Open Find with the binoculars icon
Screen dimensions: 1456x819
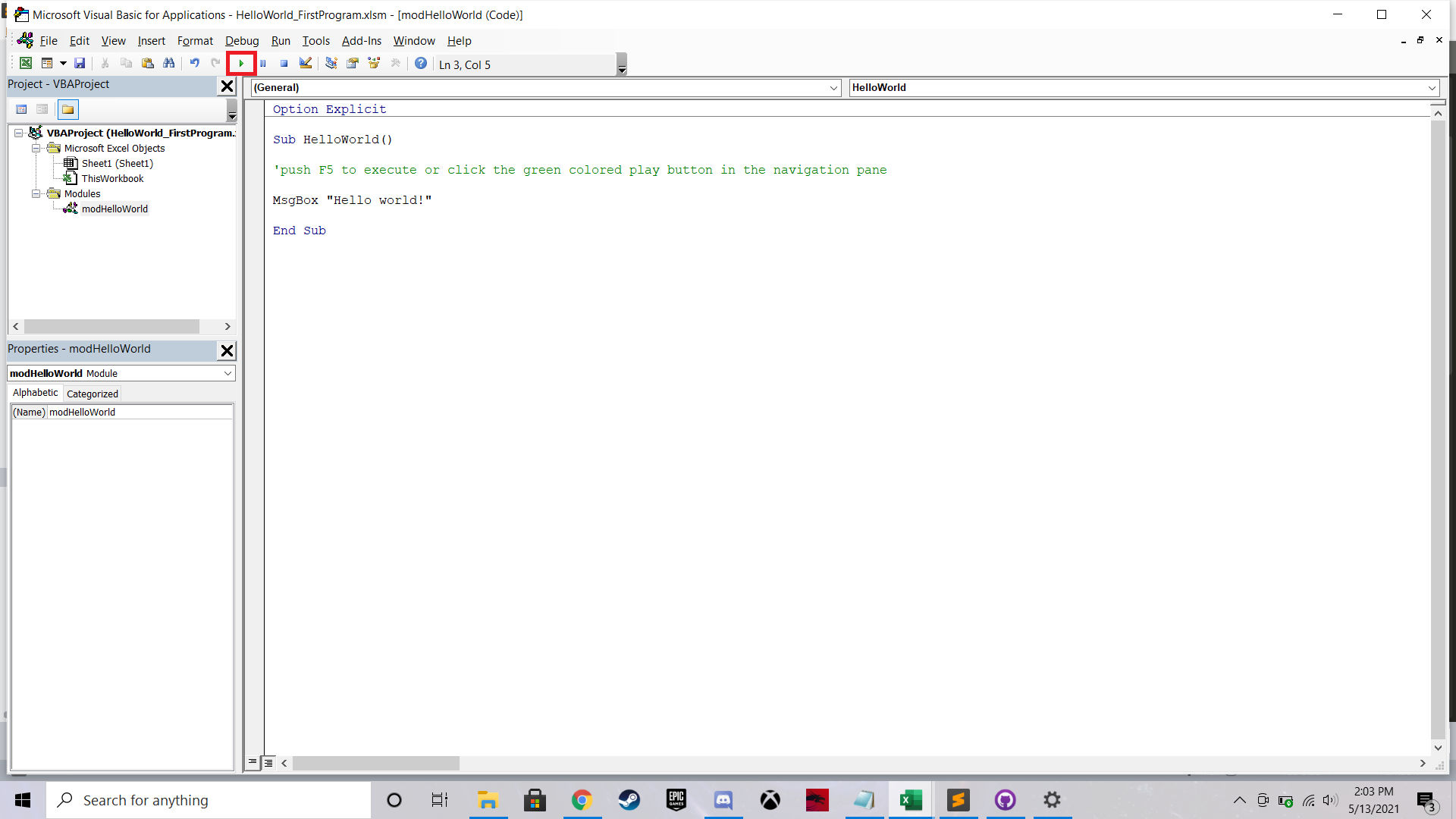169,64
